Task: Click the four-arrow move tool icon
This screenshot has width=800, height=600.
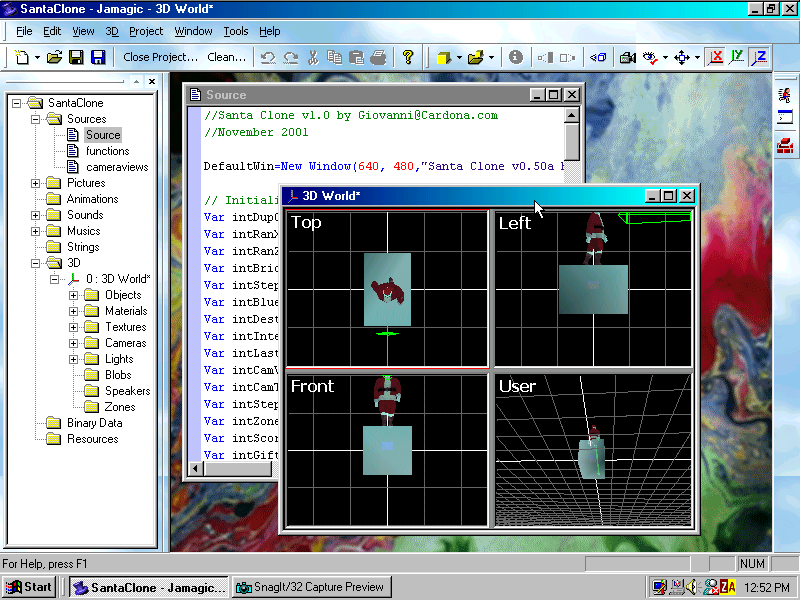Action: click(682, 58)
